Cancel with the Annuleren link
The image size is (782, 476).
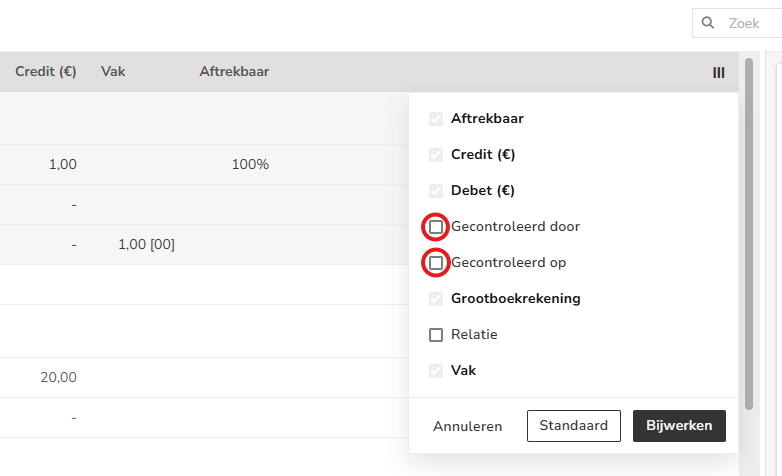click(467, 426)
